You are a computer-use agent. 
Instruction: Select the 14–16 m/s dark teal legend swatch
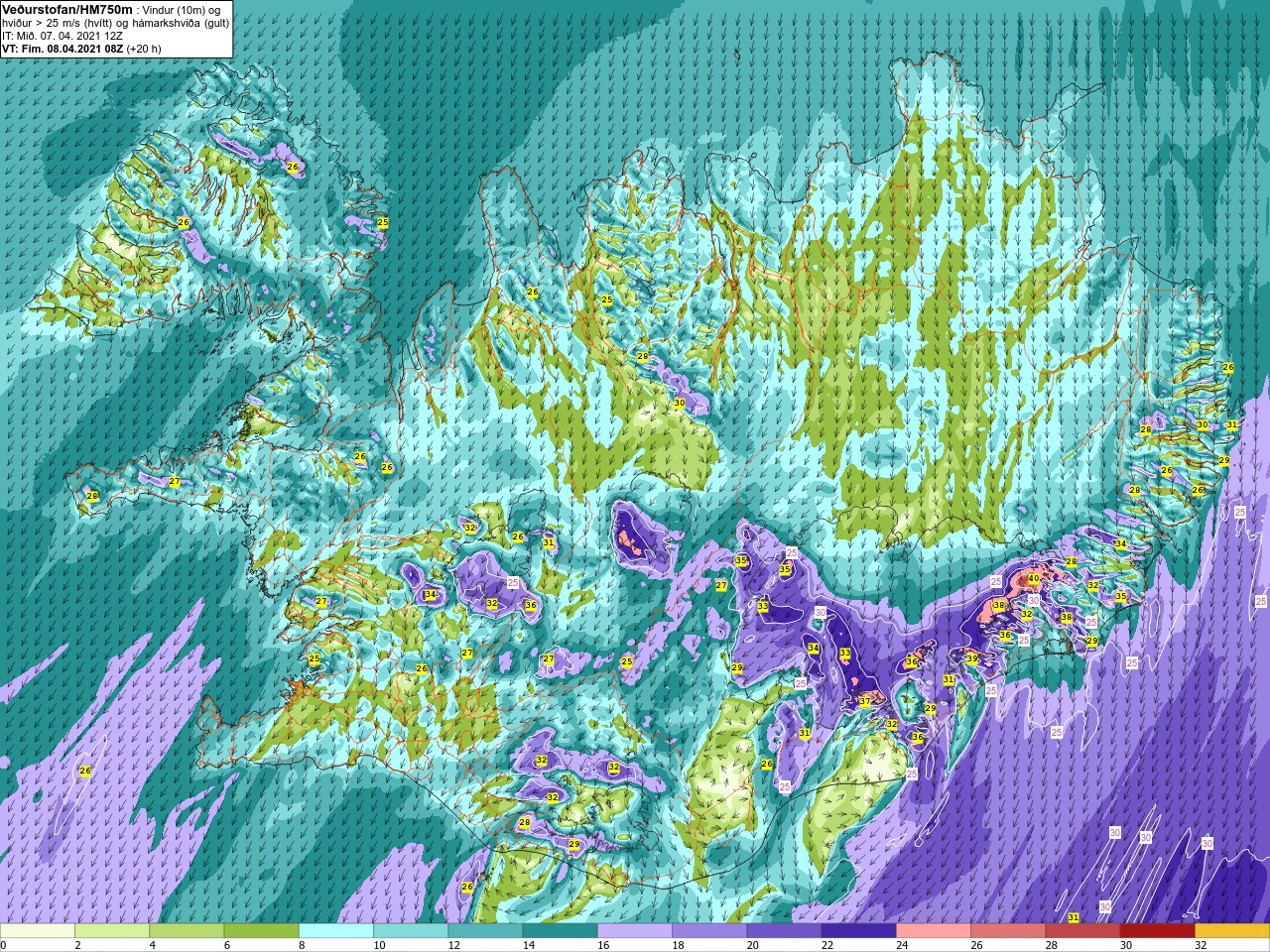point(561,931)
